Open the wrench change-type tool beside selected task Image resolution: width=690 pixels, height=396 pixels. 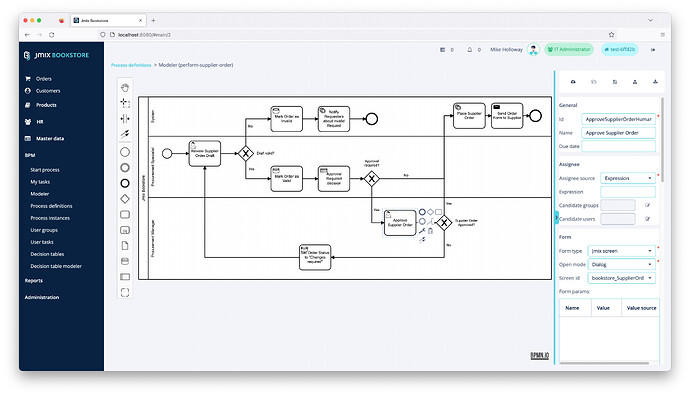tap(422, 231)
